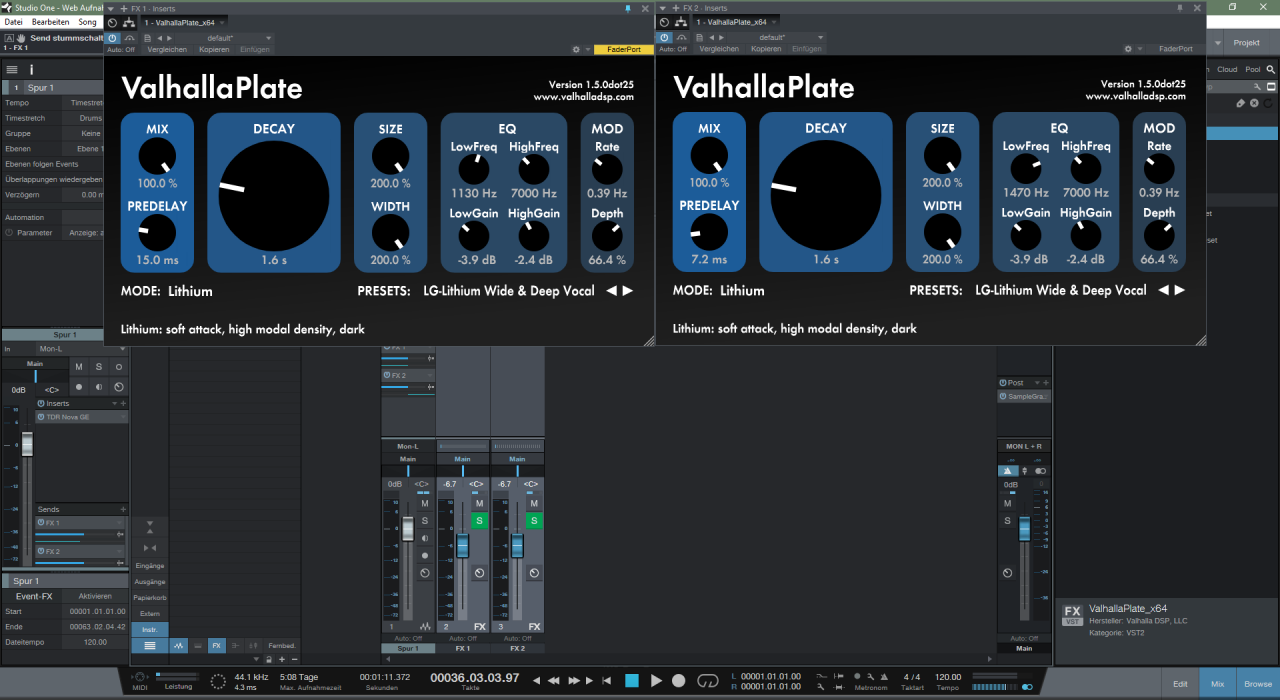Click the Fernbed. button in console
This screenshot has width=1280, height=700.
(x=282, y=646)
